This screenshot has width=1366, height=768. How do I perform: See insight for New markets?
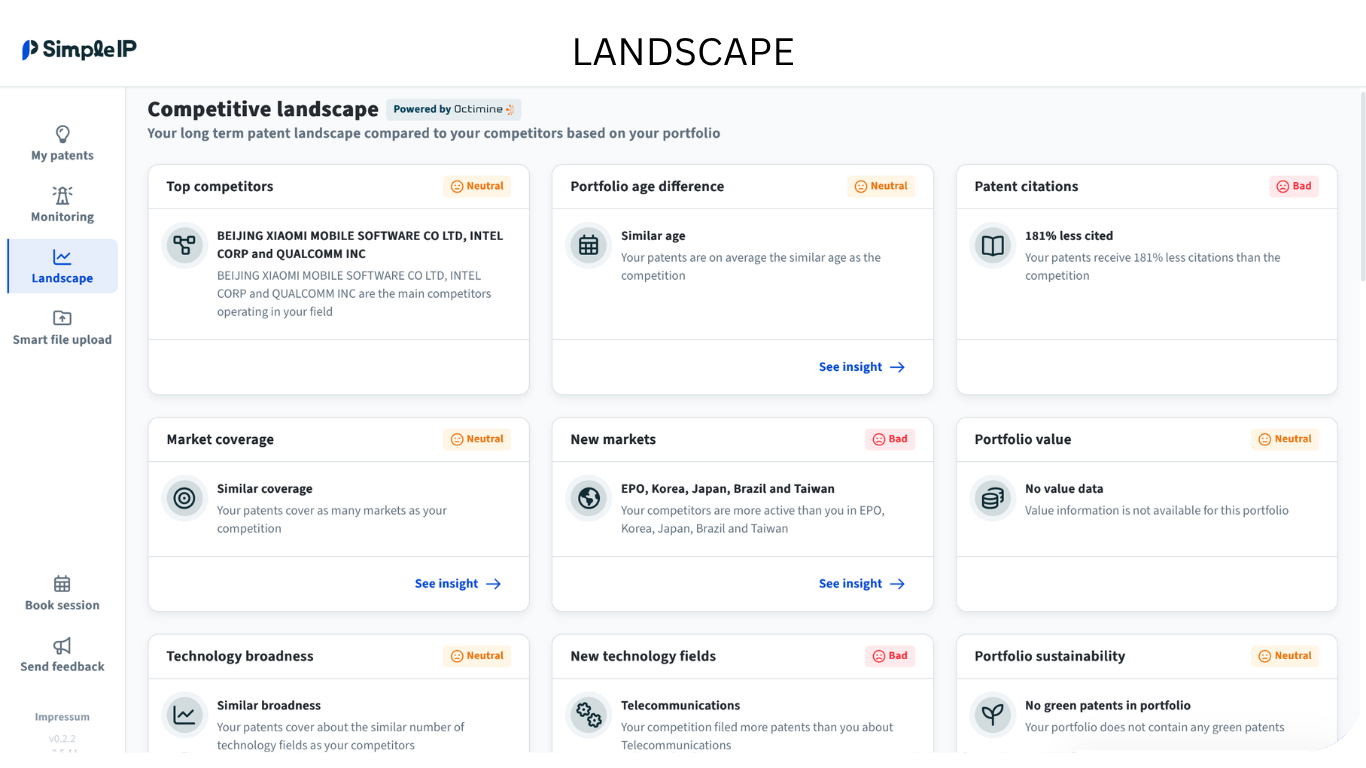click(x=862, y=584)
